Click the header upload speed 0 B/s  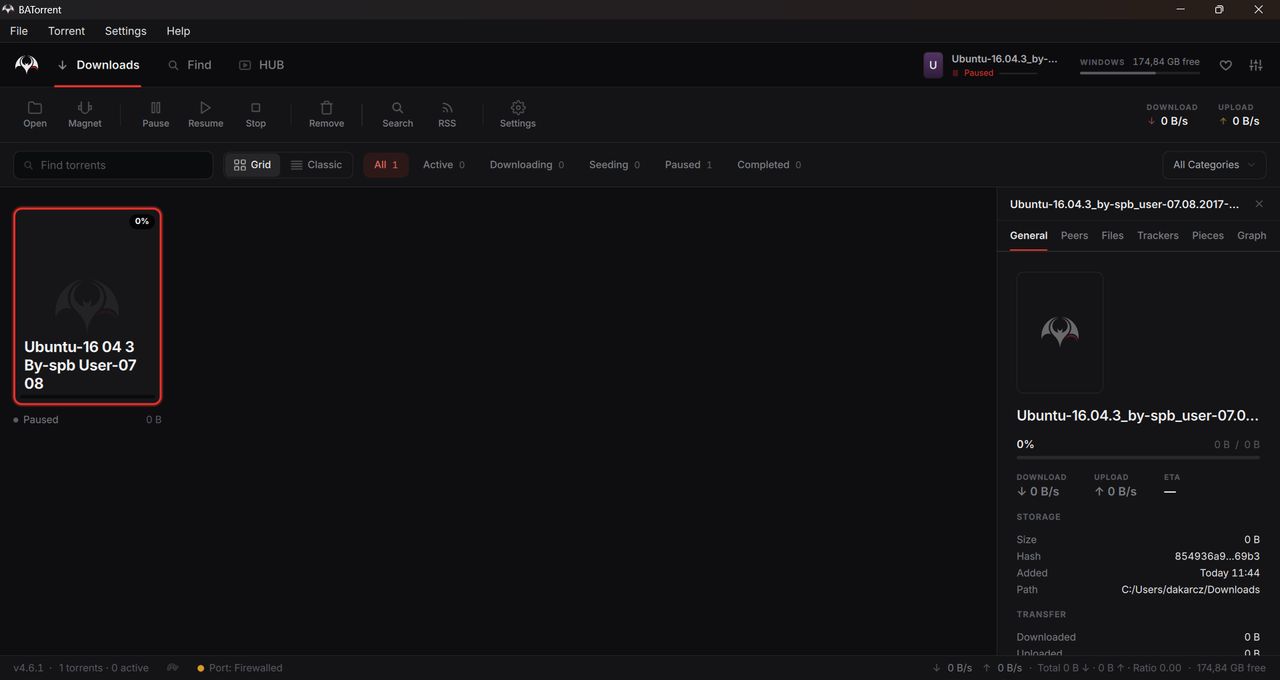(1239, 121)
